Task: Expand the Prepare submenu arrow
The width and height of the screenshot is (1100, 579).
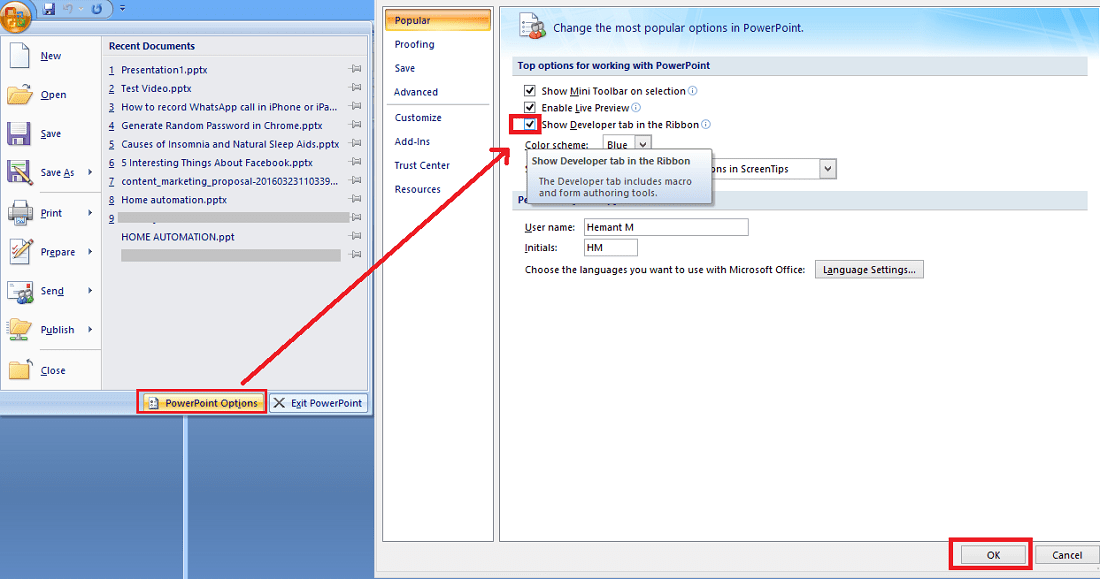Action: [x=90, y=251]
